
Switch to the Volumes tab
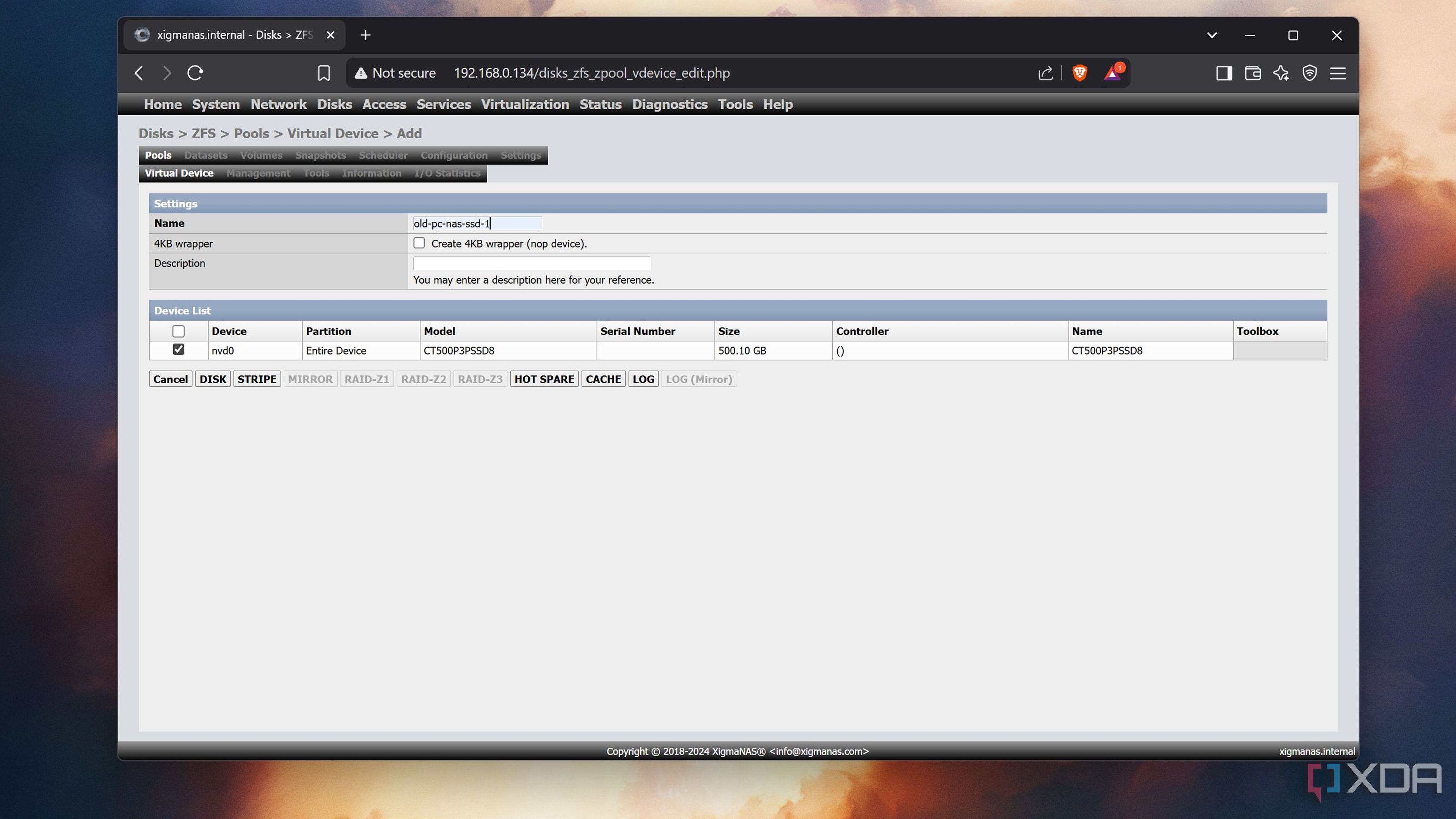tap(261, 155)
